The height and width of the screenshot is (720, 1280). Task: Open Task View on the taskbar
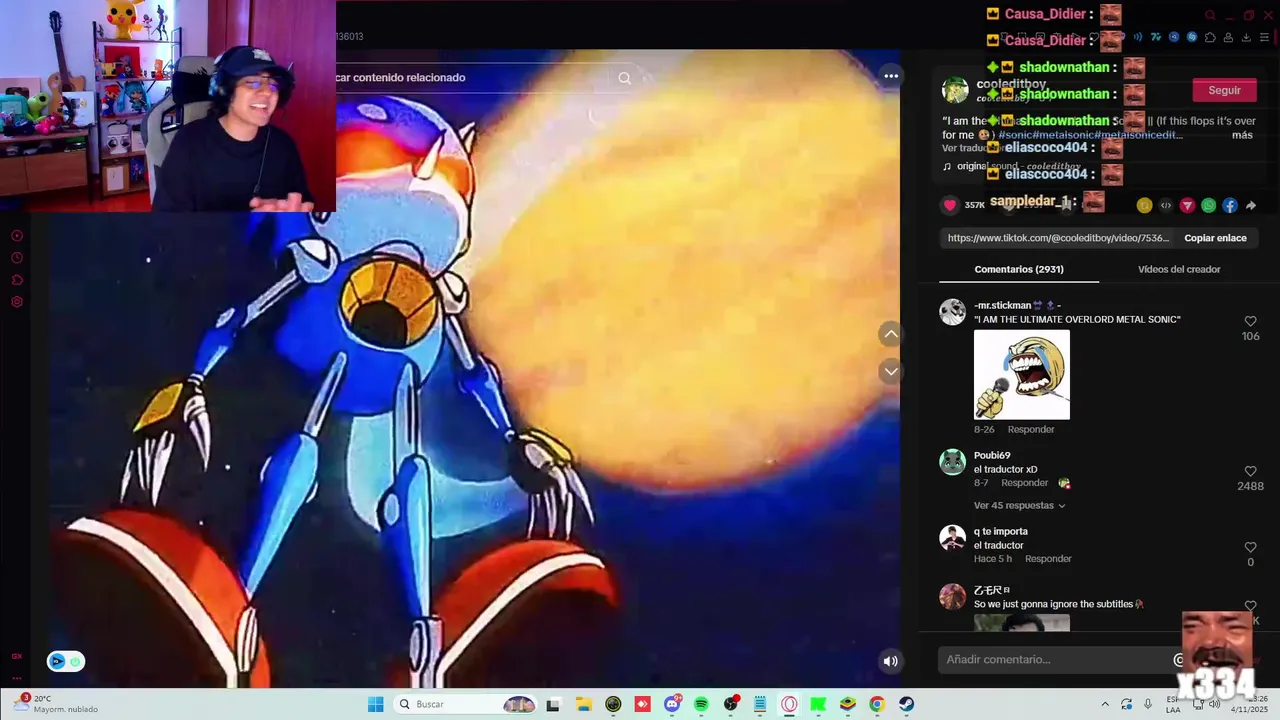click(x=553, y=704)
